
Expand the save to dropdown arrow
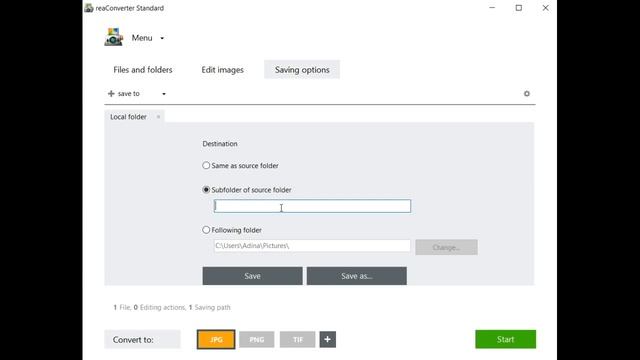[x=164, y=94]
